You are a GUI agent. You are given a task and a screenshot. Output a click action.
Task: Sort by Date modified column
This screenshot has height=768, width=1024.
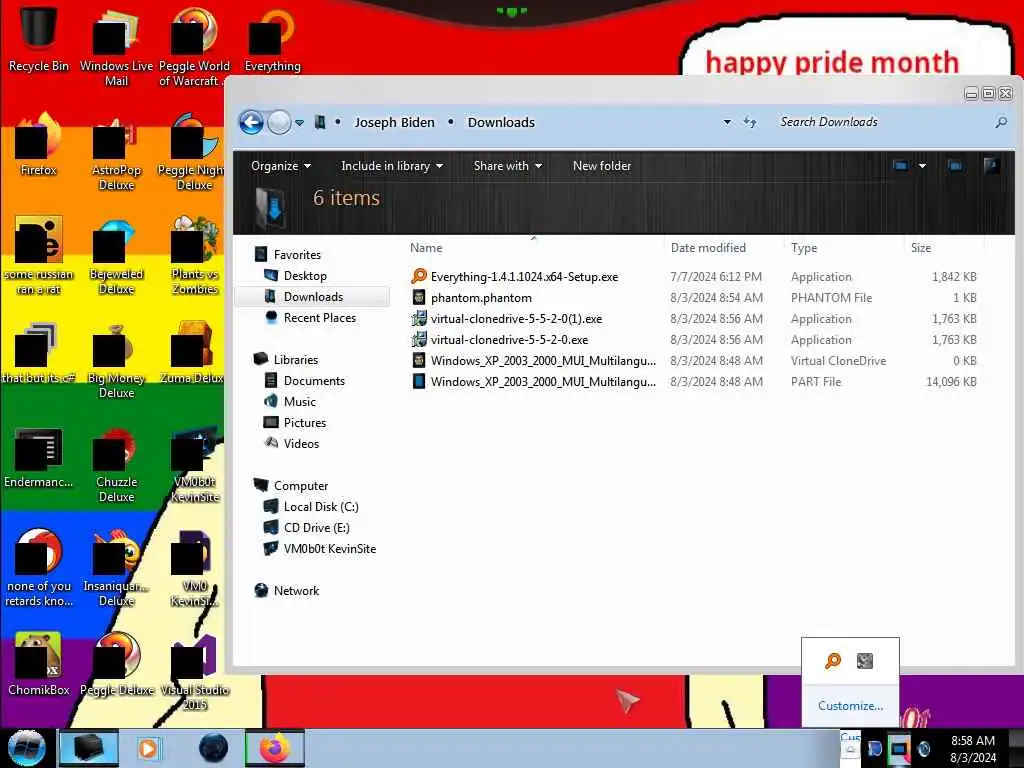tap(708, 248)
